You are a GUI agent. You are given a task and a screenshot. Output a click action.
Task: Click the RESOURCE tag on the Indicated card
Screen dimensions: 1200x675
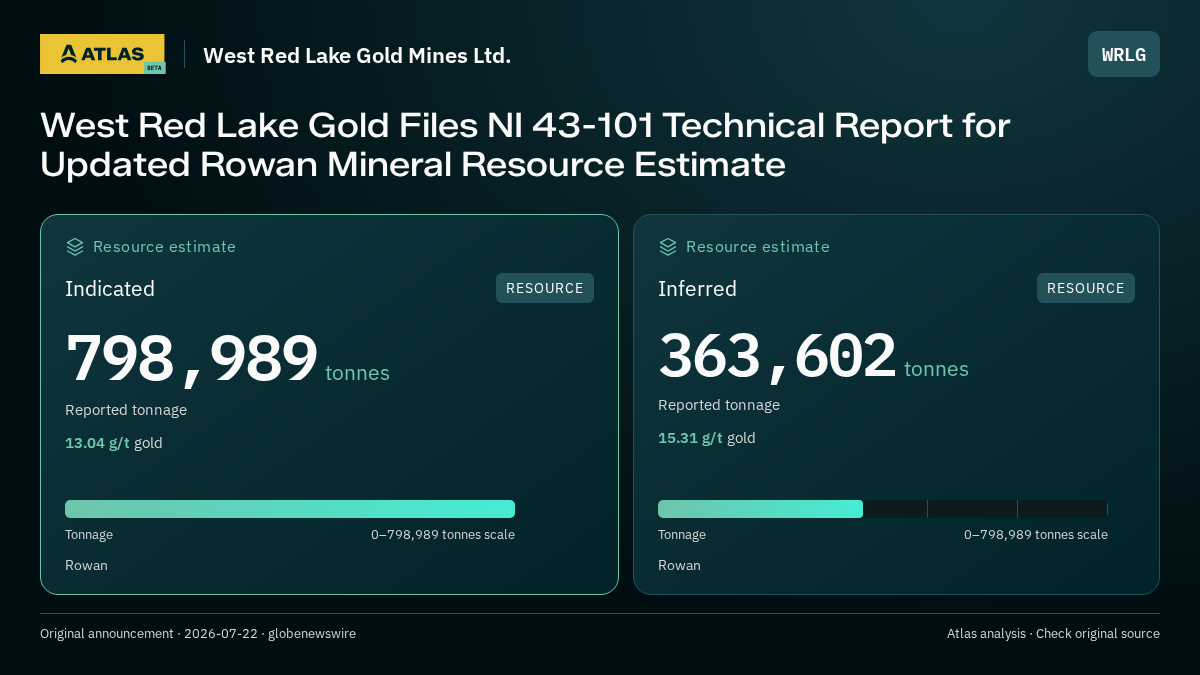point(545,288)
